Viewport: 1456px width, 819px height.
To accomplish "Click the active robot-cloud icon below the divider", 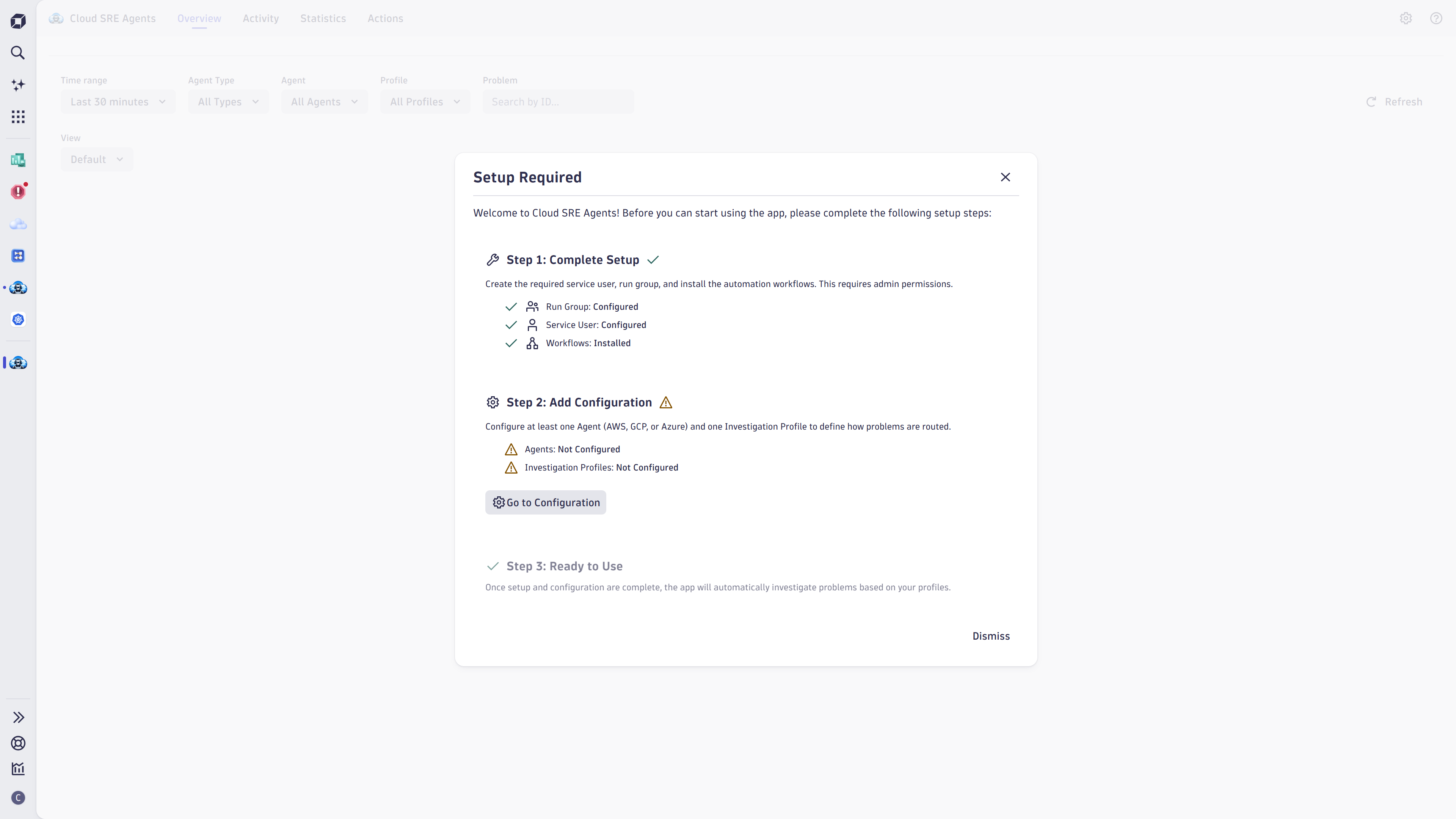I will pyautogui.click(x=18, y=362).
